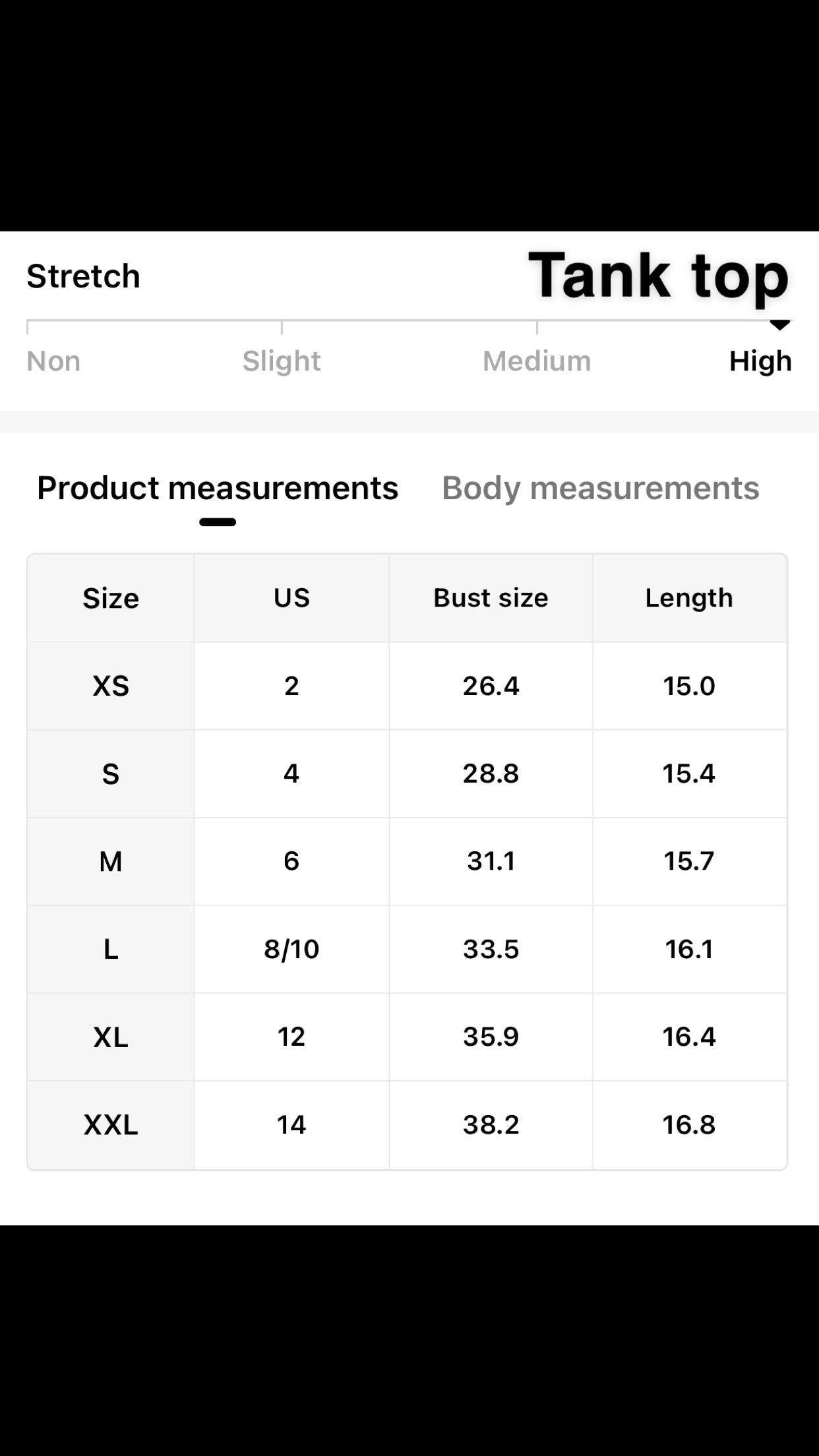Click the Bust size column header
The image size is (819, 1456).
click(491, 598)
